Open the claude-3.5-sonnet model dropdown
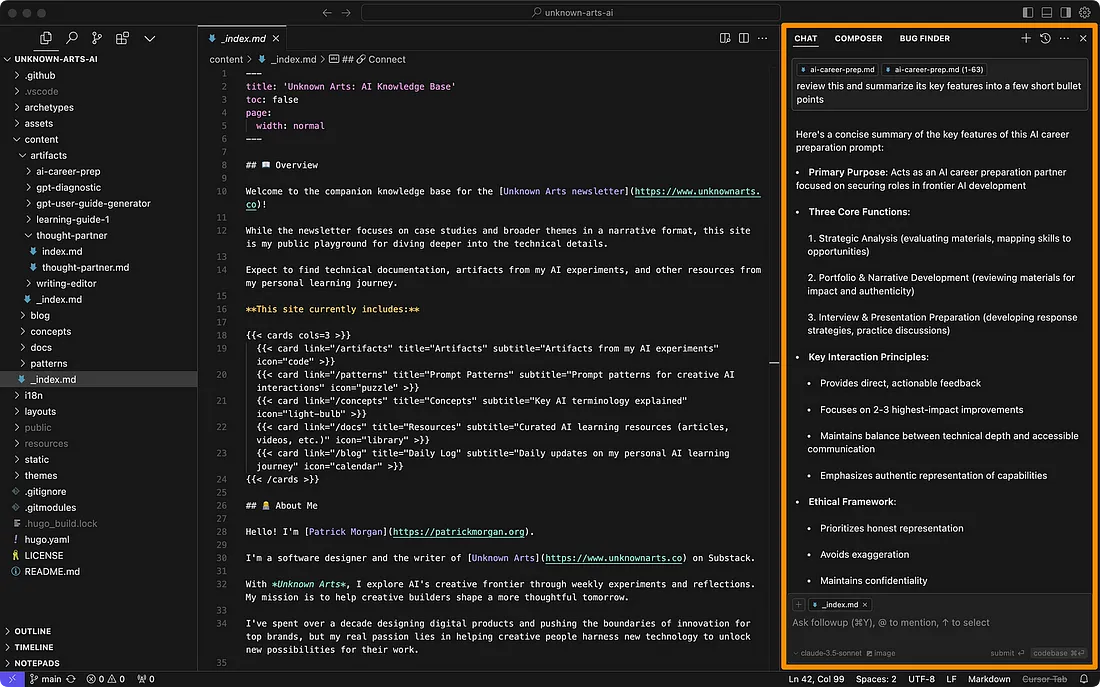 [829, 653]
